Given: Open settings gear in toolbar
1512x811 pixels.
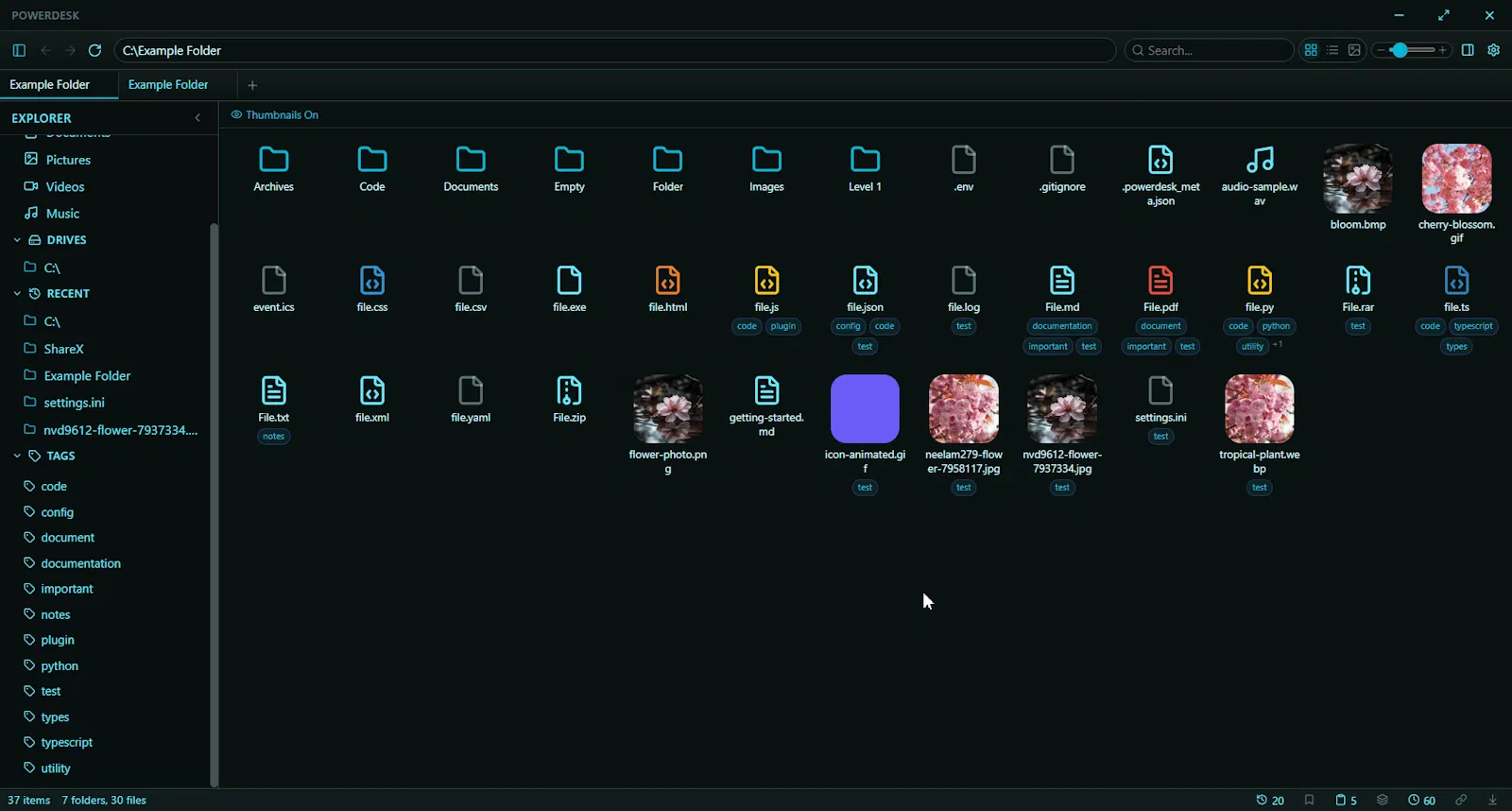Looking at the screenshot, I should pos(1494,50).
